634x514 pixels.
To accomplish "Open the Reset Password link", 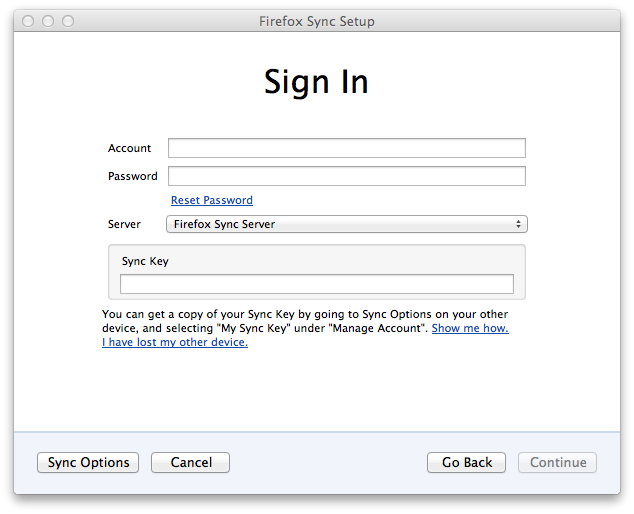I will pos(211,200).
